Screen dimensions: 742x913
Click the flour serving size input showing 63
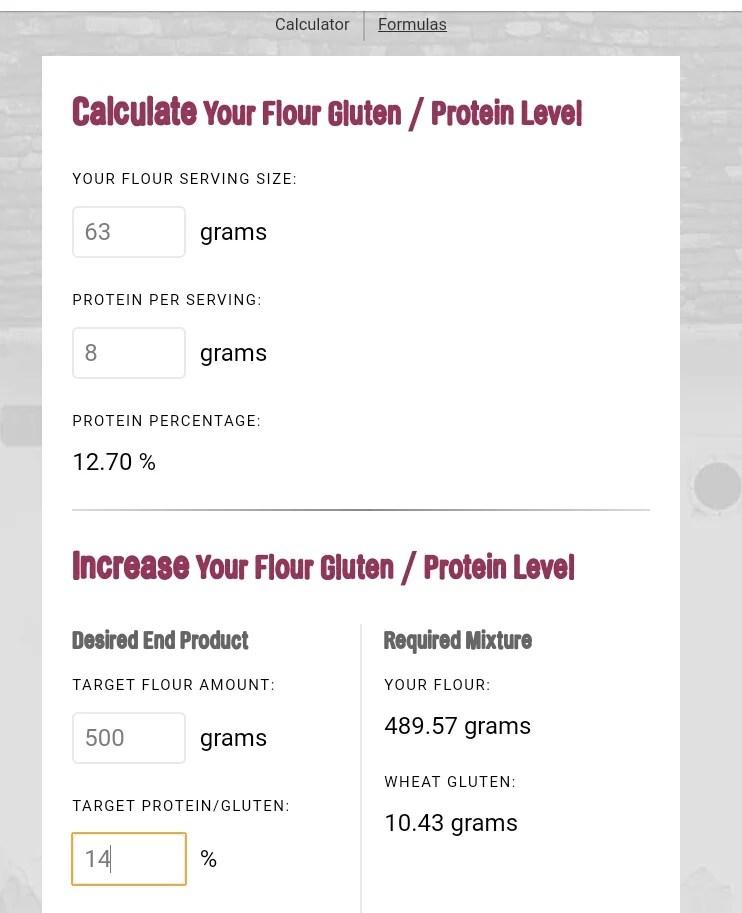[128, 231]
